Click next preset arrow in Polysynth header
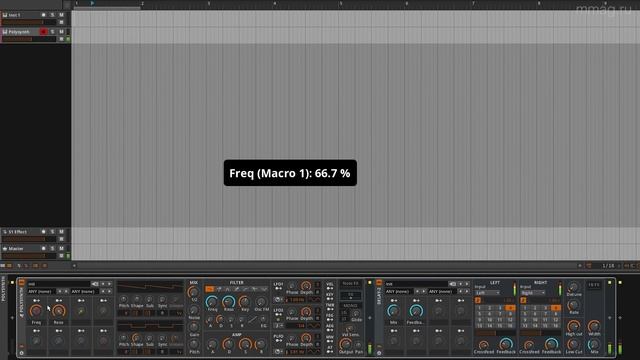The image size is (640, 360). click(x=109, y=284)
